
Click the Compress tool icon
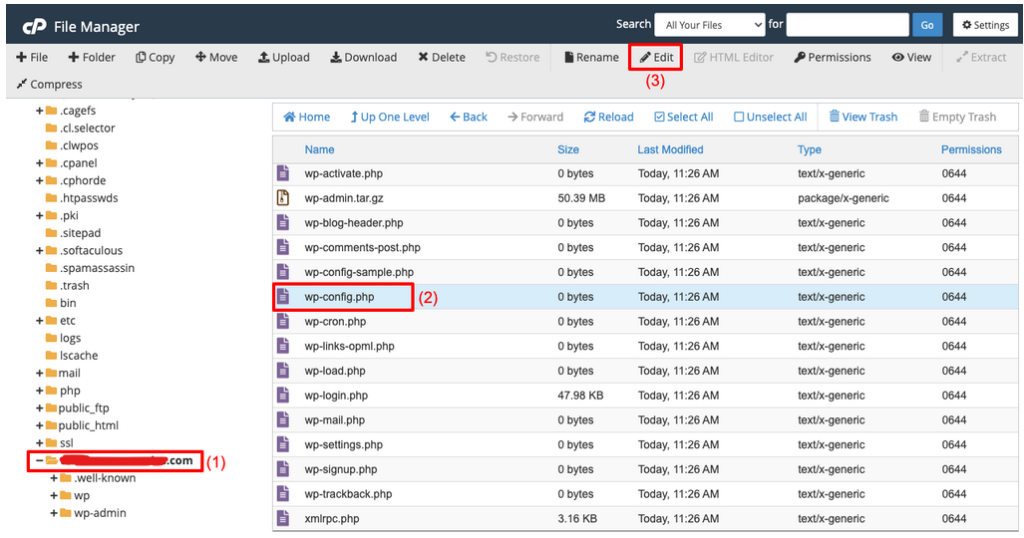coord(22,85)
